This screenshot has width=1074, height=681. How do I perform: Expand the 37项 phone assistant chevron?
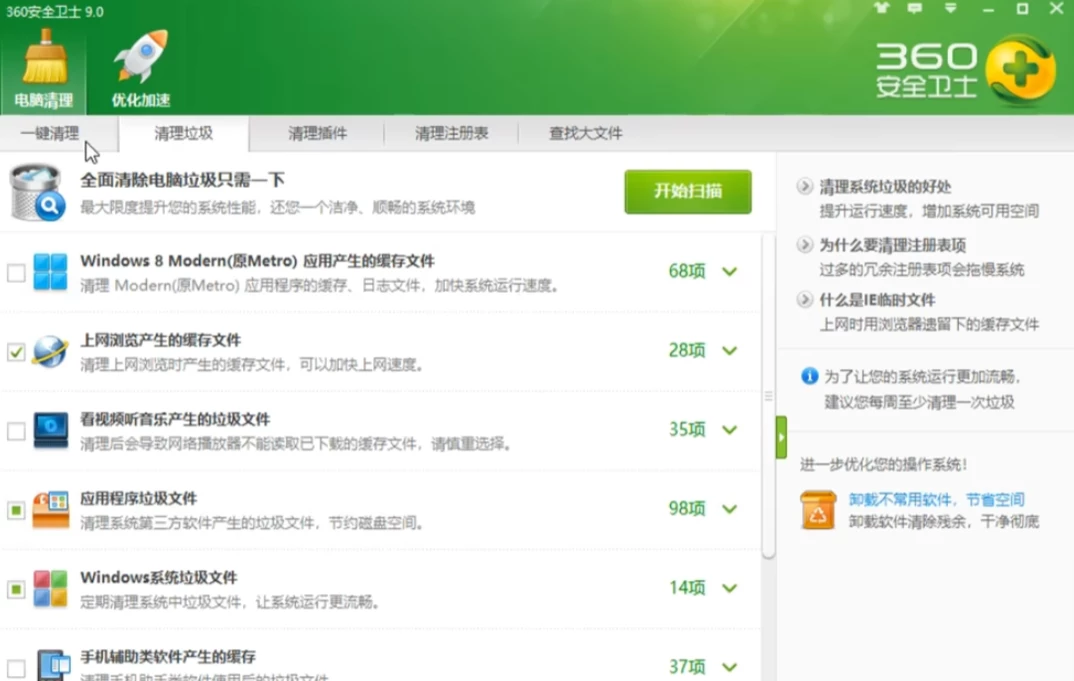click(x=730, y=667)
